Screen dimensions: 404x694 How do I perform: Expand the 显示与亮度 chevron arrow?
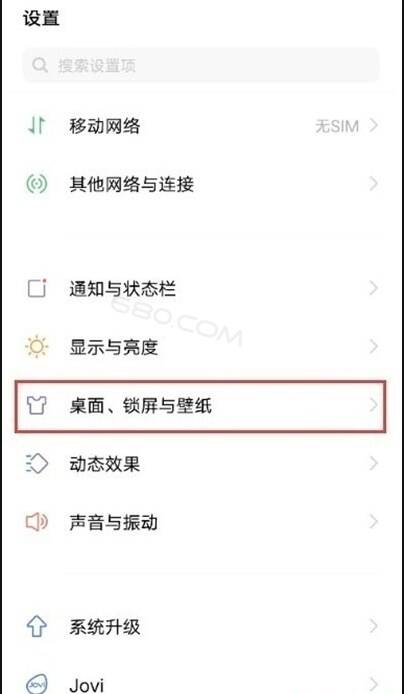(x=374, y=347)
